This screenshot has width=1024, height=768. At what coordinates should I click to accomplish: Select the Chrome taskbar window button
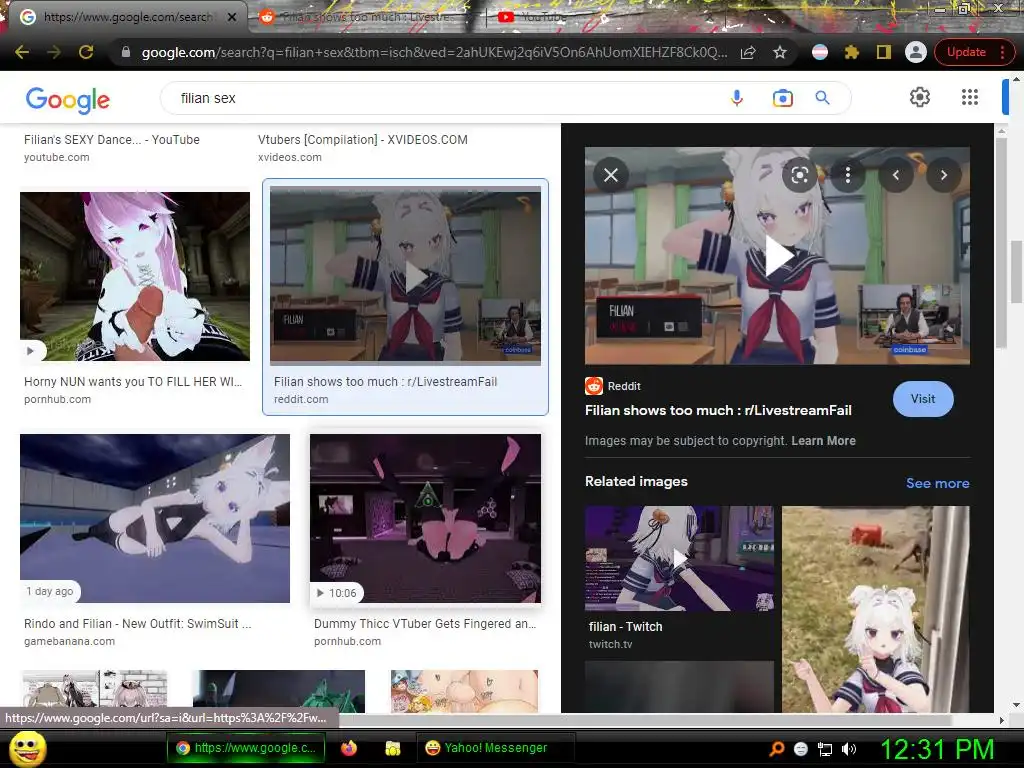[x=246, y=748]
